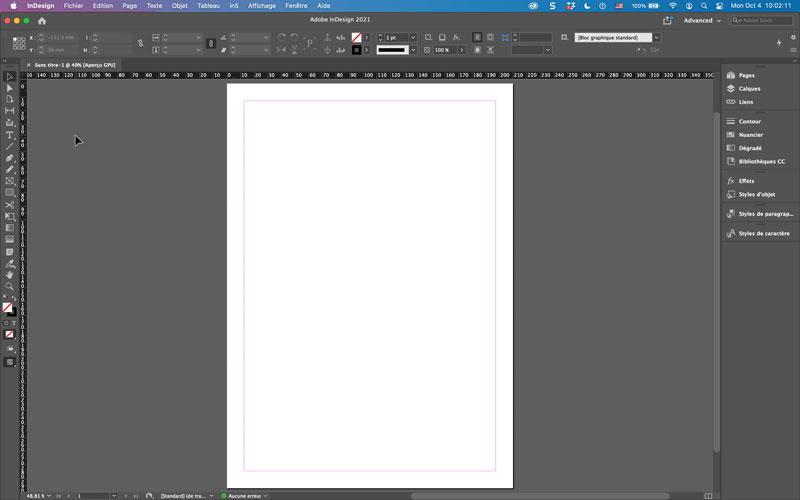Open the Edition menu

[103, 6]
